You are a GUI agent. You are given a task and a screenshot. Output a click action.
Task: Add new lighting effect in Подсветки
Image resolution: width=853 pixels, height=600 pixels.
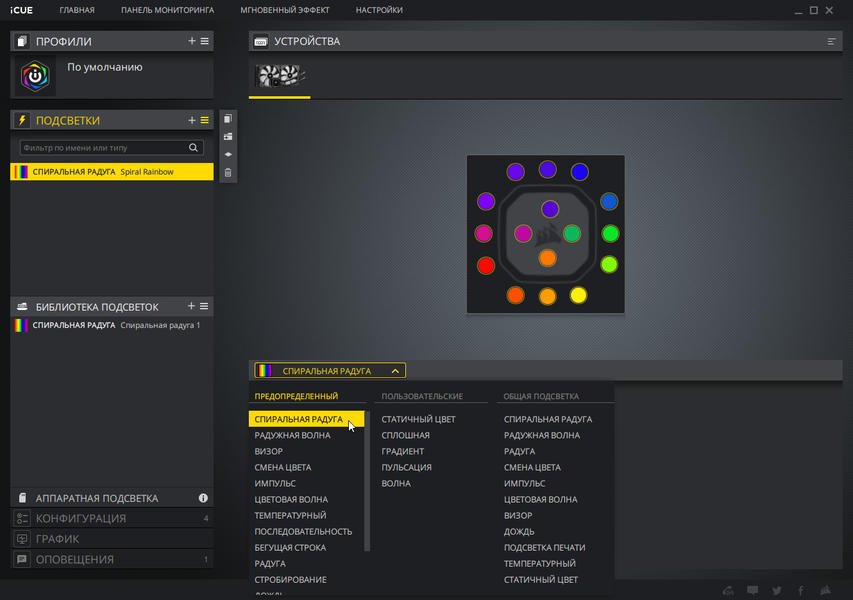[191, 120]
